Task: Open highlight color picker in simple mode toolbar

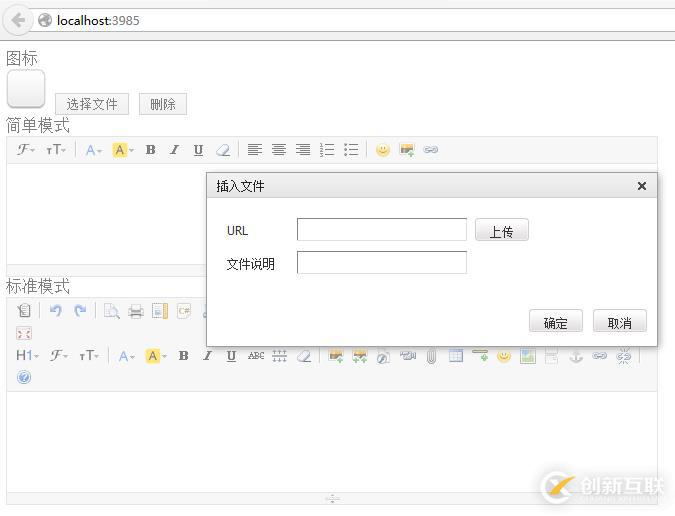Action: point(123,150)
